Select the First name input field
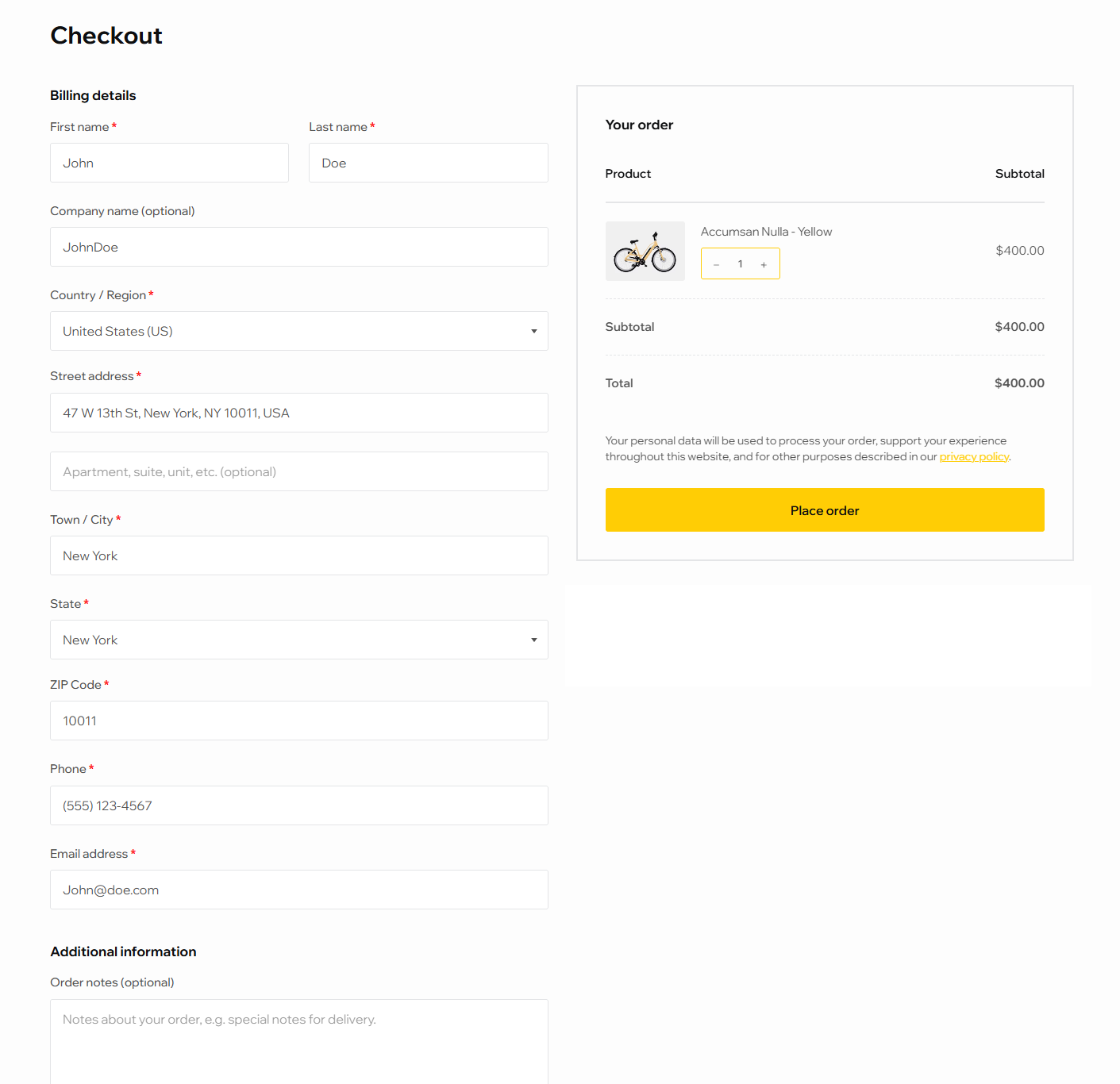Viewport: 1120px width, 1084px height. pos(169,163)
